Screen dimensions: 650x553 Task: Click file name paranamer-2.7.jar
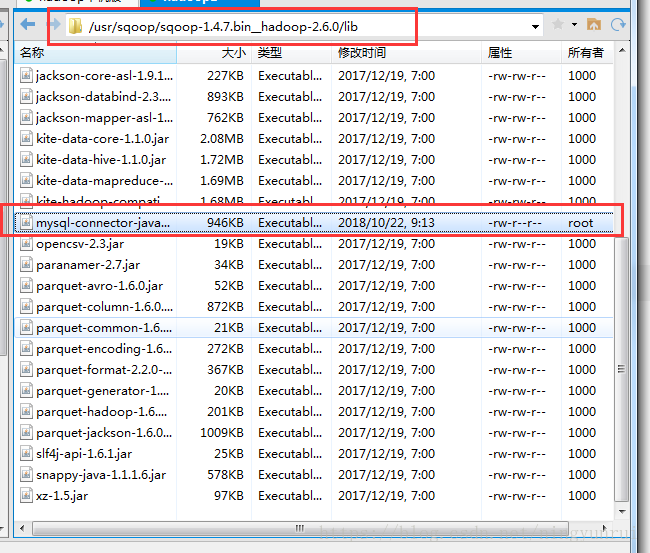[88, 265]
